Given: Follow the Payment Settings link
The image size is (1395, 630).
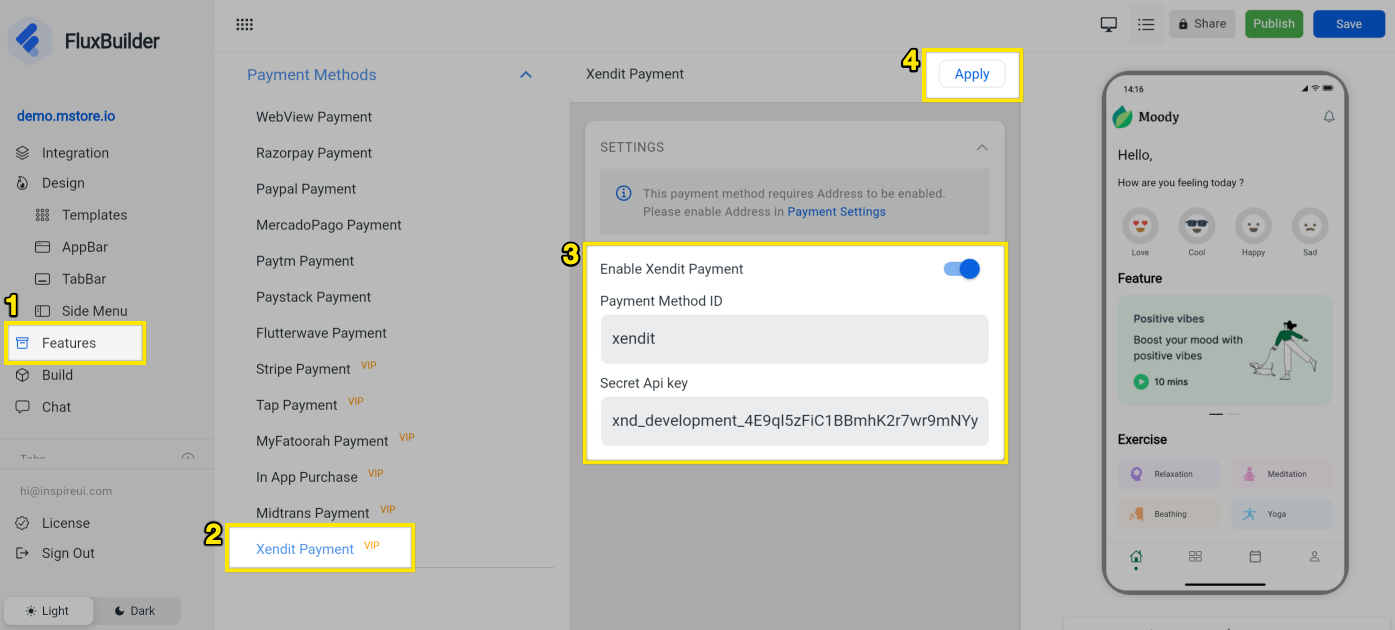Looking at the screenshot, I should [836, 212].
